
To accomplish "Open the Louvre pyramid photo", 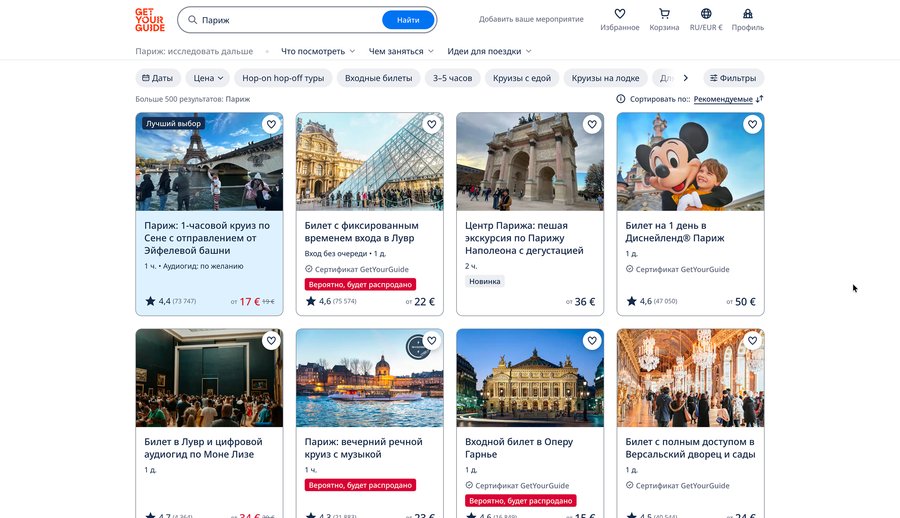I will pyautogui.click(x=370, y=161).
